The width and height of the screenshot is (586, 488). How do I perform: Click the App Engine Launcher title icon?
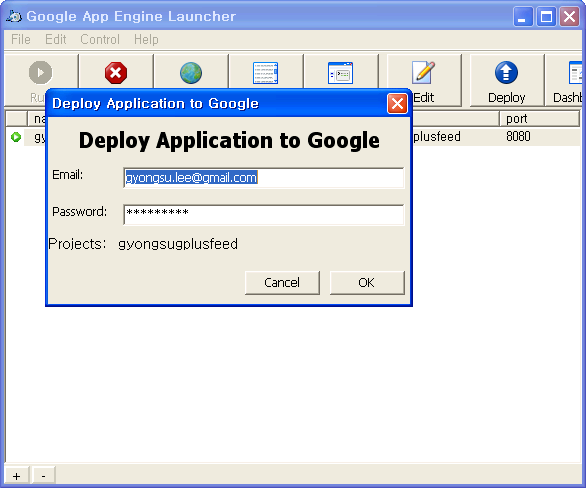pyautogui.click(x=14, y=16)
